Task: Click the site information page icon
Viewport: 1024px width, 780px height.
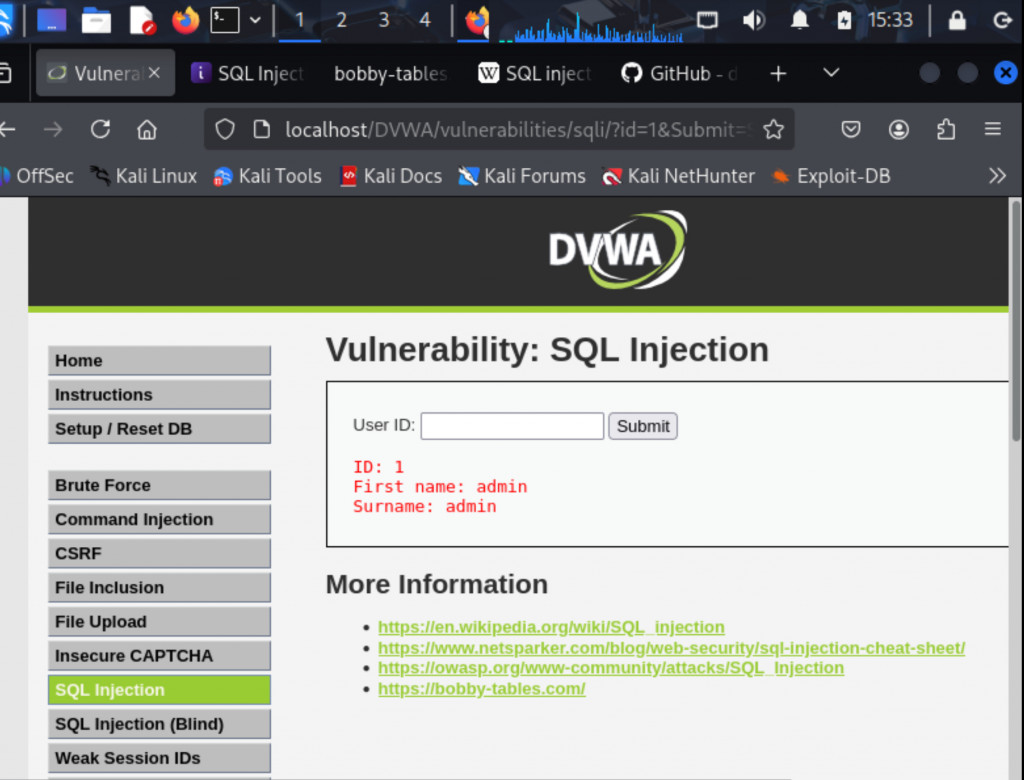Action: pos(261,129)
